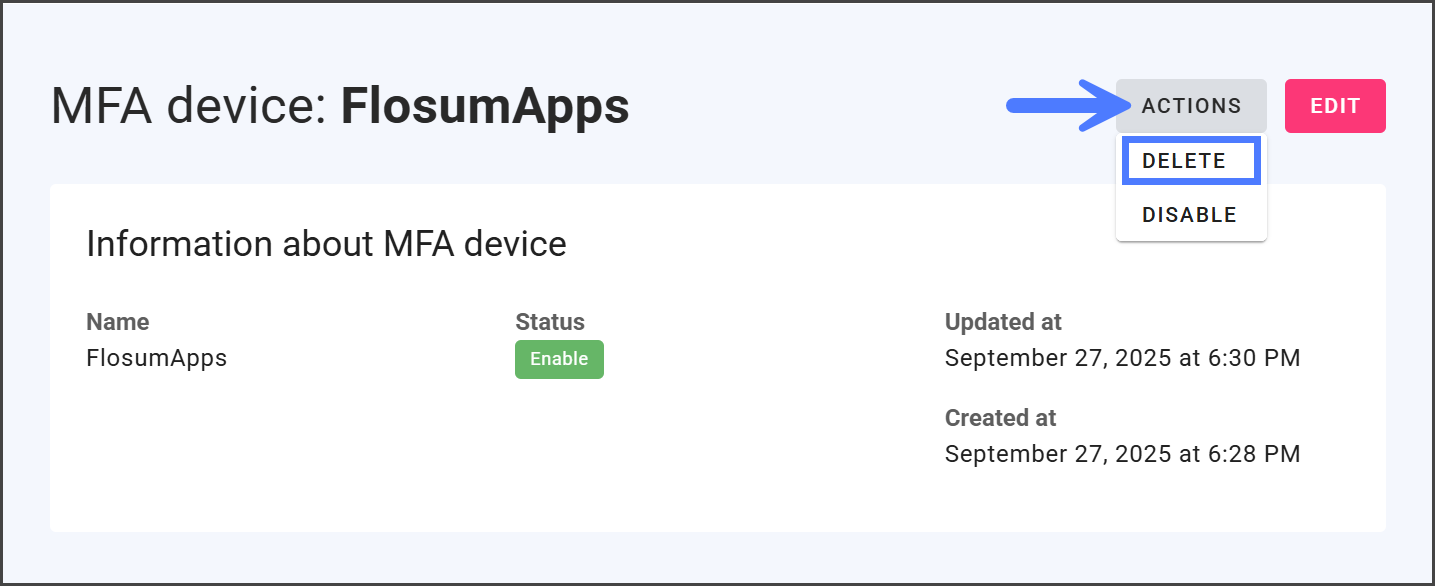The image size is (1435, 586).
Task: Select the FlosumApps value under Name
Action: point(156,358)
